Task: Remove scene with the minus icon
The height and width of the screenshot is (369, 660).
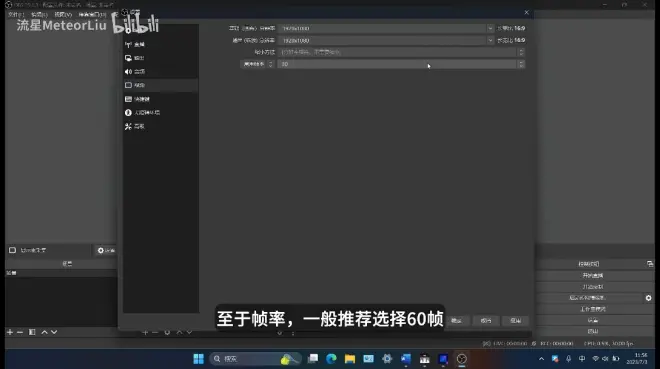Action: point(20,332)
